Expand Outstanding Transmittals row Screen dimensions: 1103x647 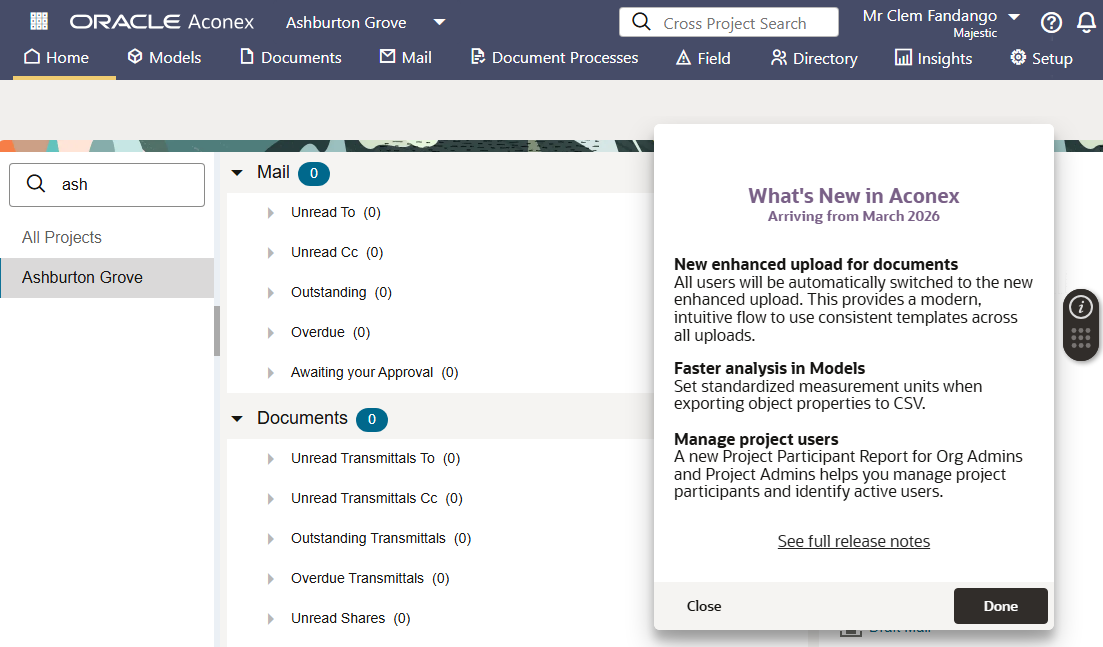pyautogui.click(x=271, y=539)
